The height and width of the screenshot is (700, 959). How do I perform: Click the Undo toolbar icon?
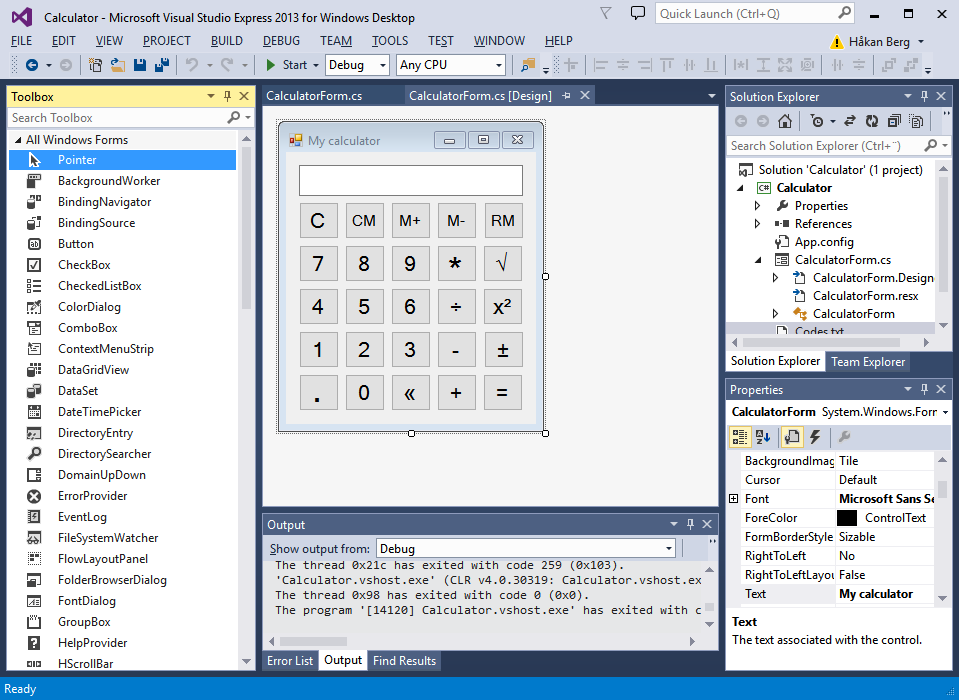pyautogui.click(x=192, y=65)
